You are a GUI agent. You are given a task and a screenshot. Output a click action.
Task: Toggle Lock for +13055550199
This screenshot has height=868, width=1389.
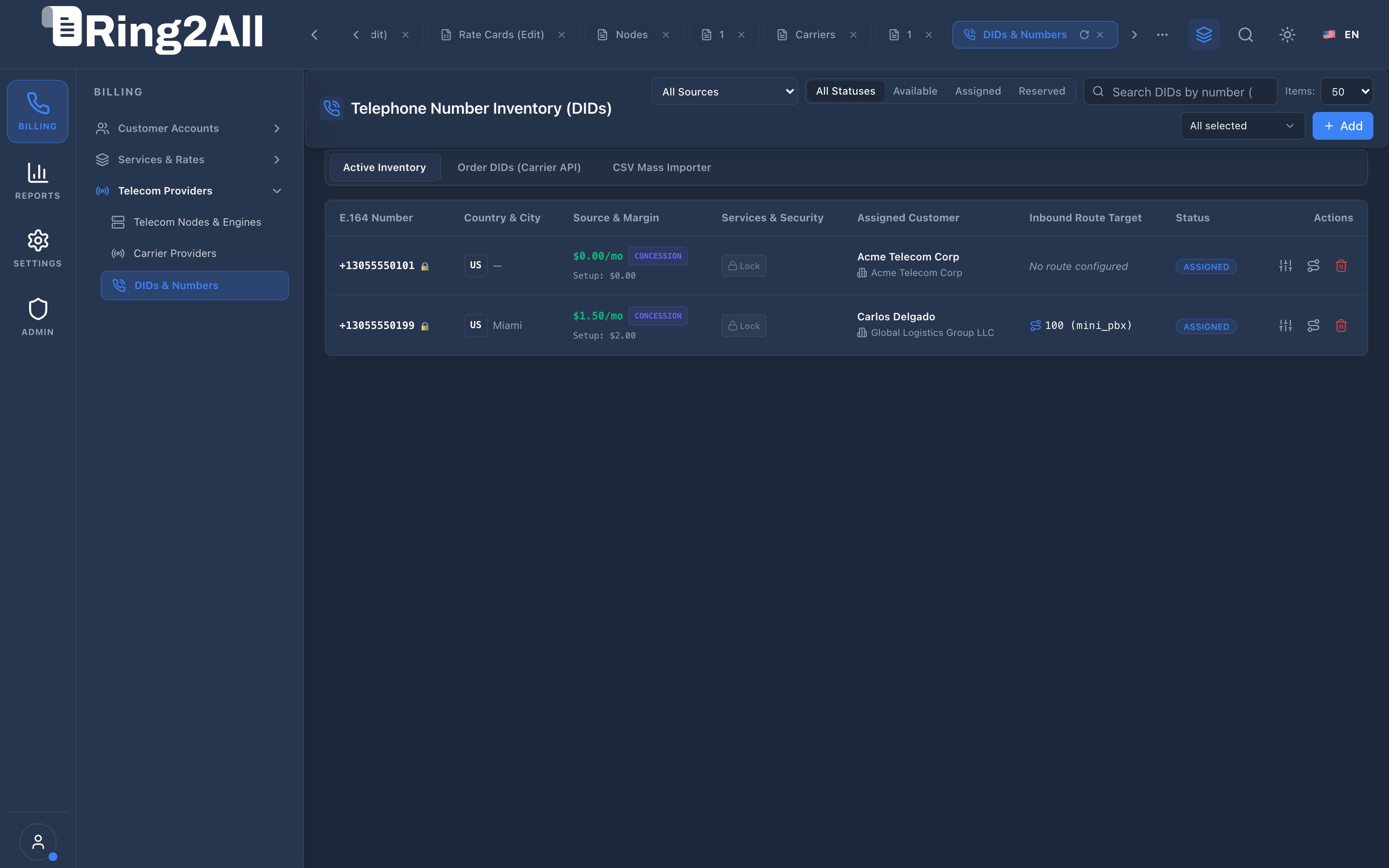(x=744, y=325)
